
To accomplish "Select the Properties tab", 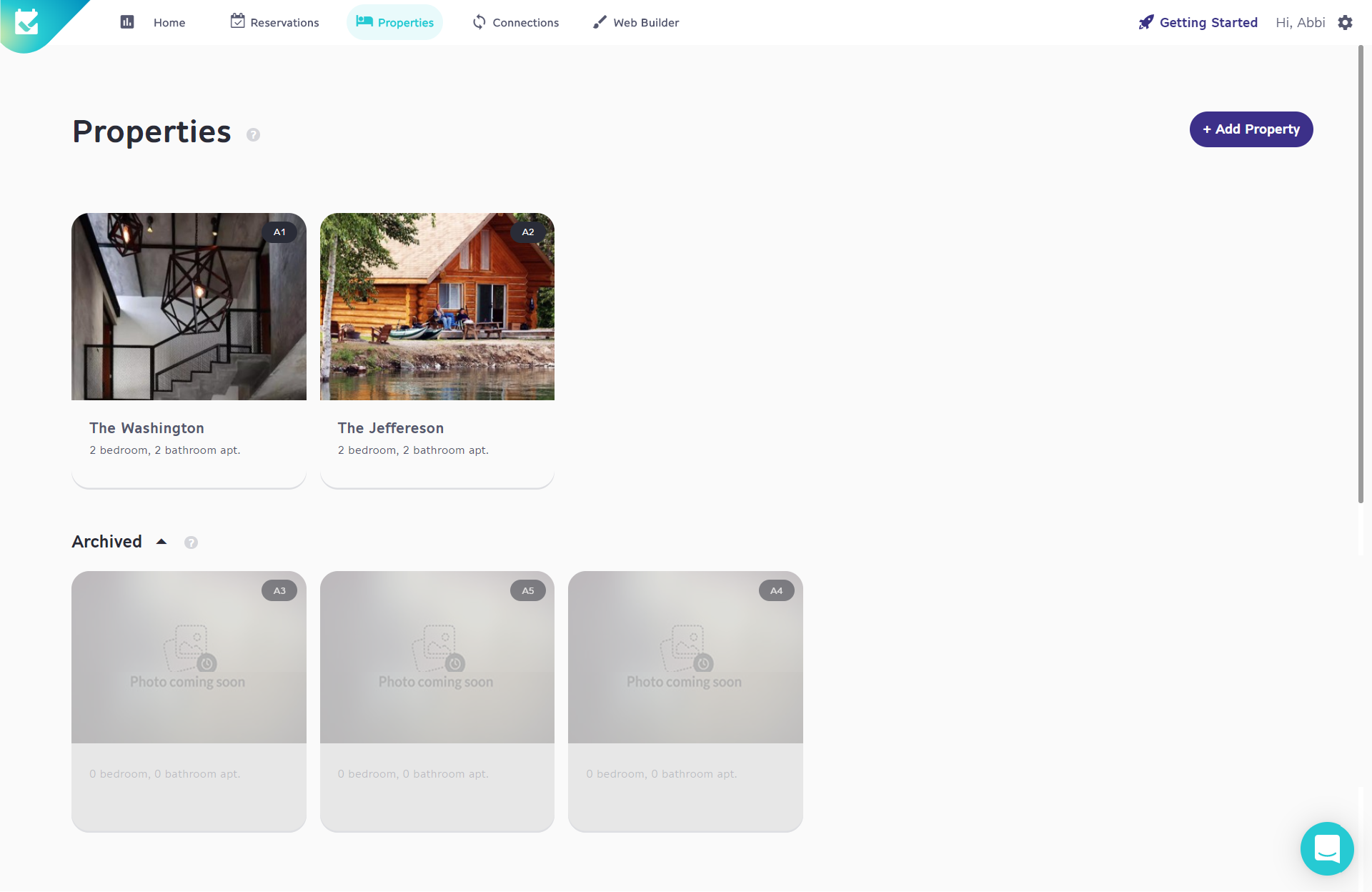I will pos(394,22).
